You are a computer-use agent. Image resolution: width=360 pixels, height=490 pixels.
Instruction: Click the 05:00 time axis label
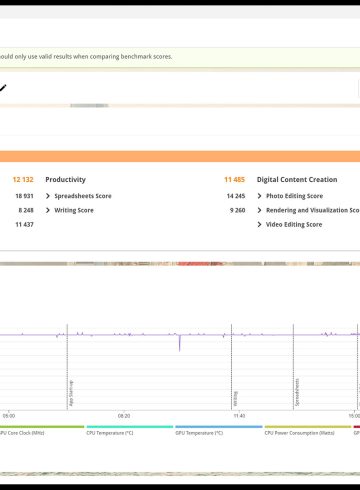(9, 416)
